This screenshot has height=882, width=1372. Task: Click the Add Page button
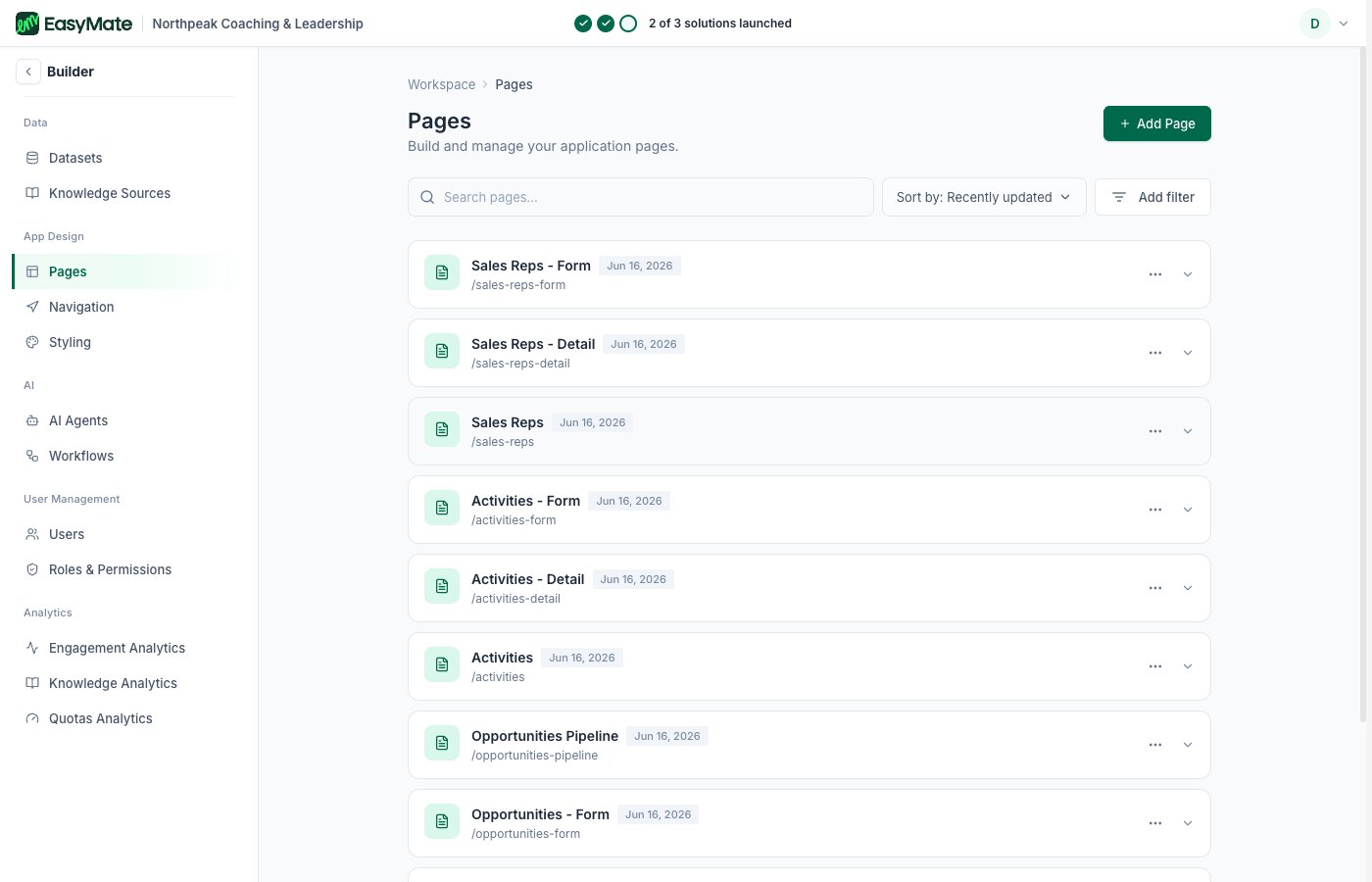coord(1157,123)
